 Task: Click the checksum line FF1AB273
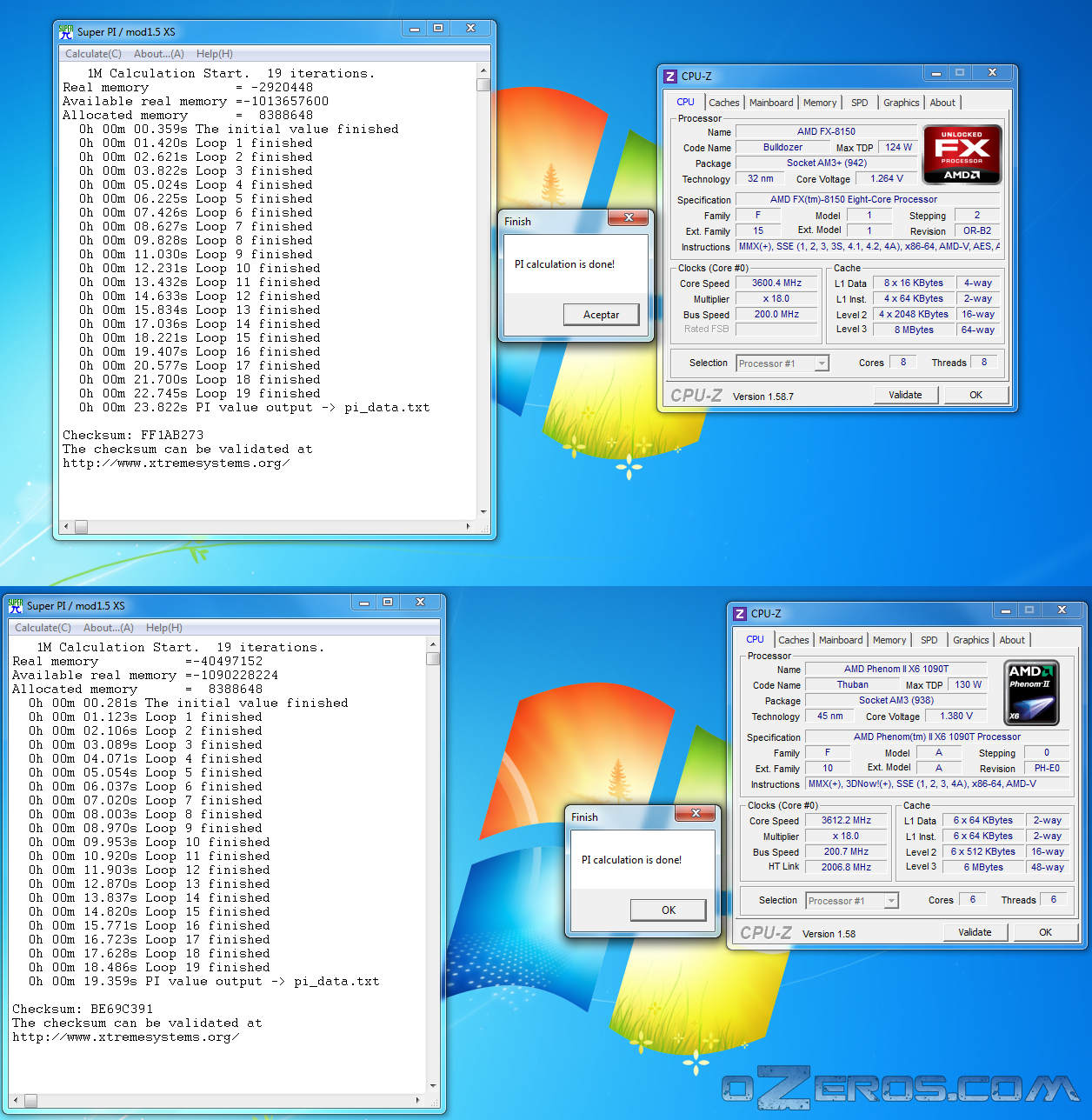pos(133,436)
